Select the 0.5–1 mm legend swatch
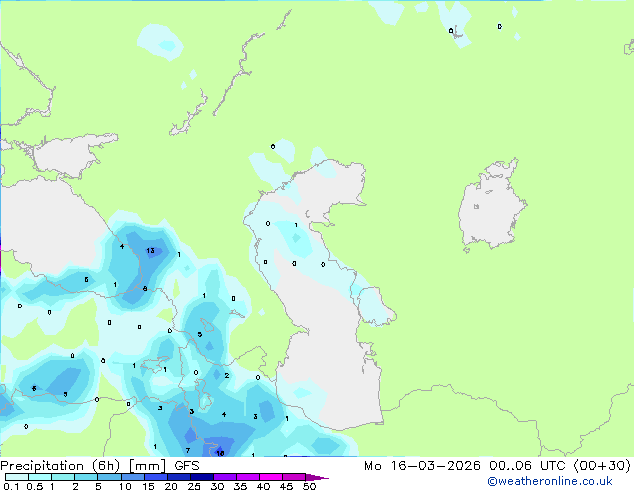Screen dimensions: 634x490 (40, 477)
